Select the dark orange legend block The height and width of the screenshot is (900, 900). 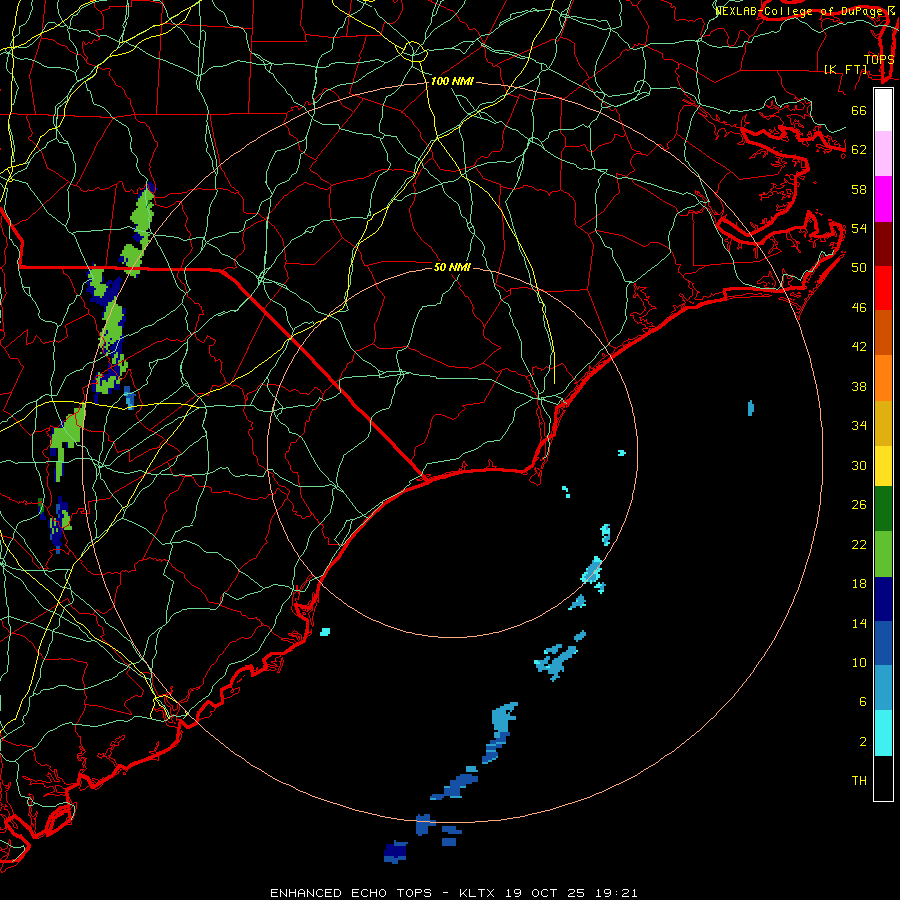pos(883,333)
